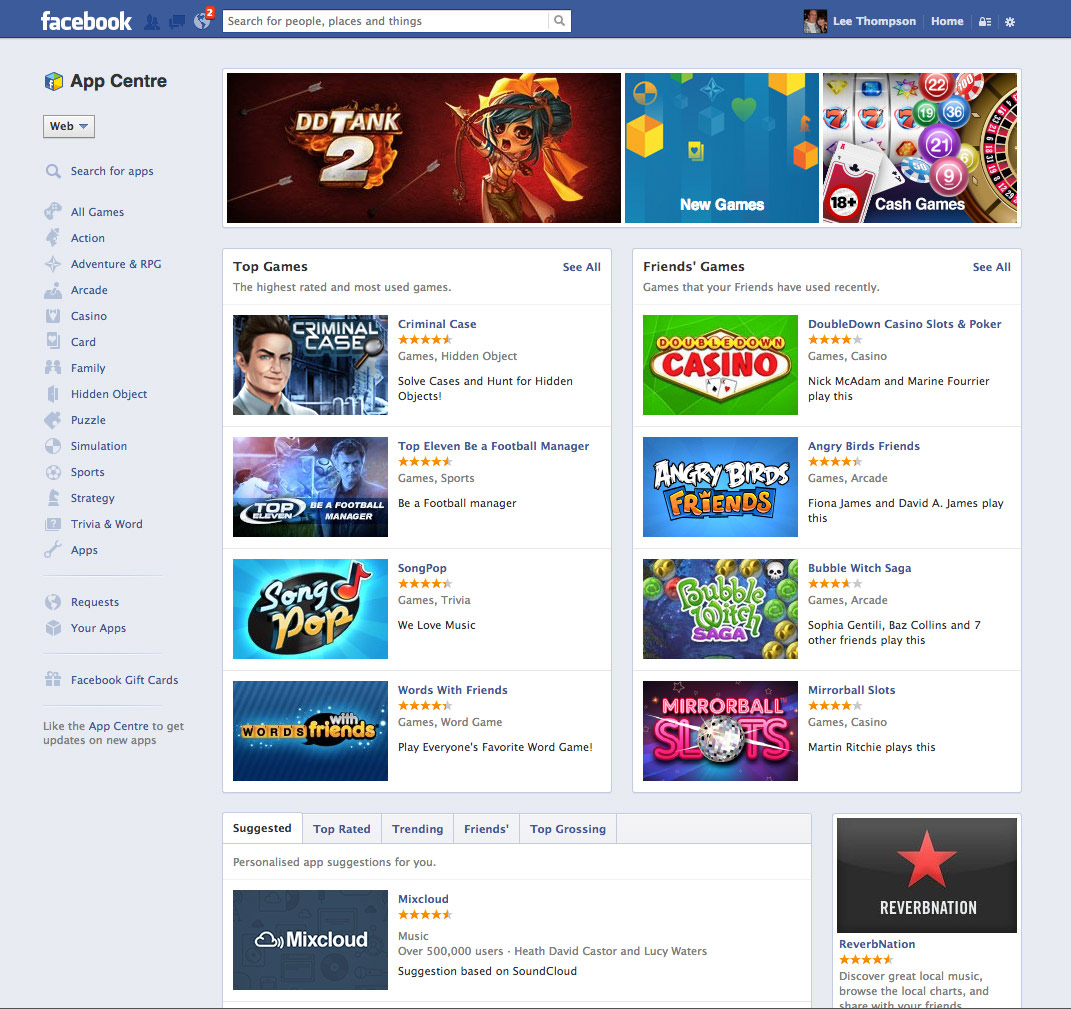This screenshot has width=1071, height=1009.
Task: Click Lee Thompson profile picture
Action: point(815,21)
